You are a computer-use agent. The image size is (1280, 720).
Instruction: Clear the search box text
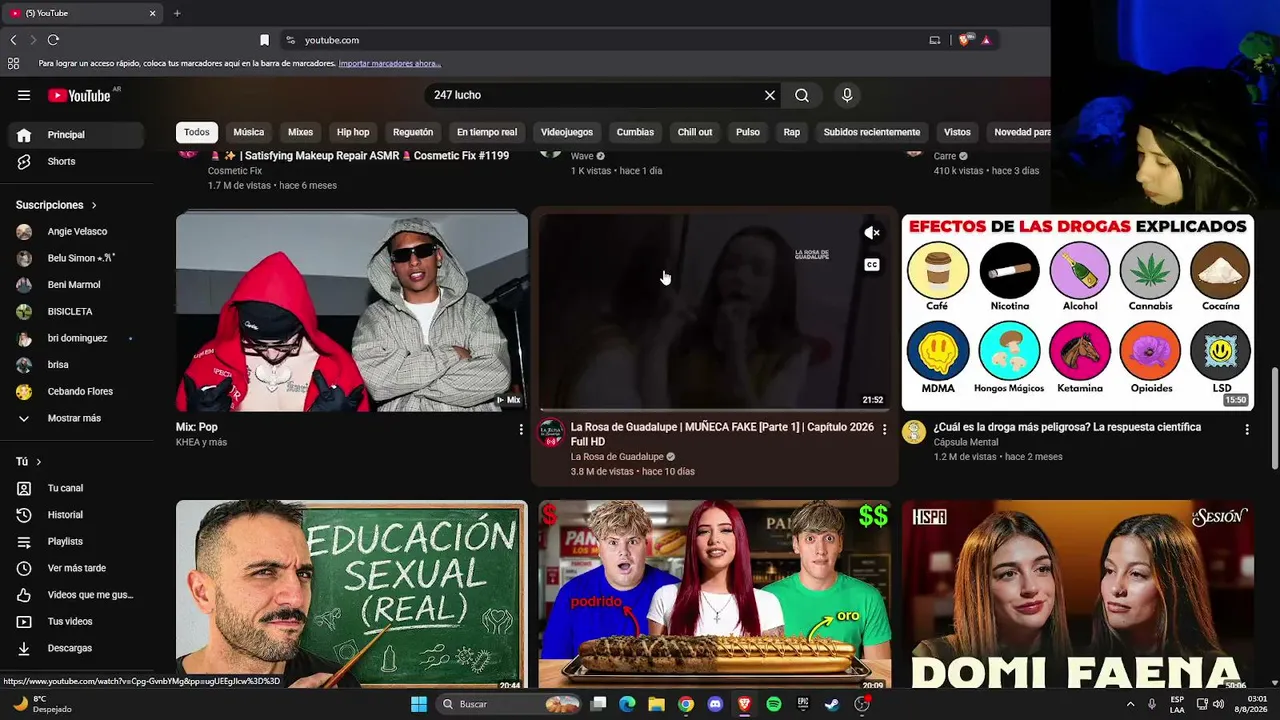[770, 95]
